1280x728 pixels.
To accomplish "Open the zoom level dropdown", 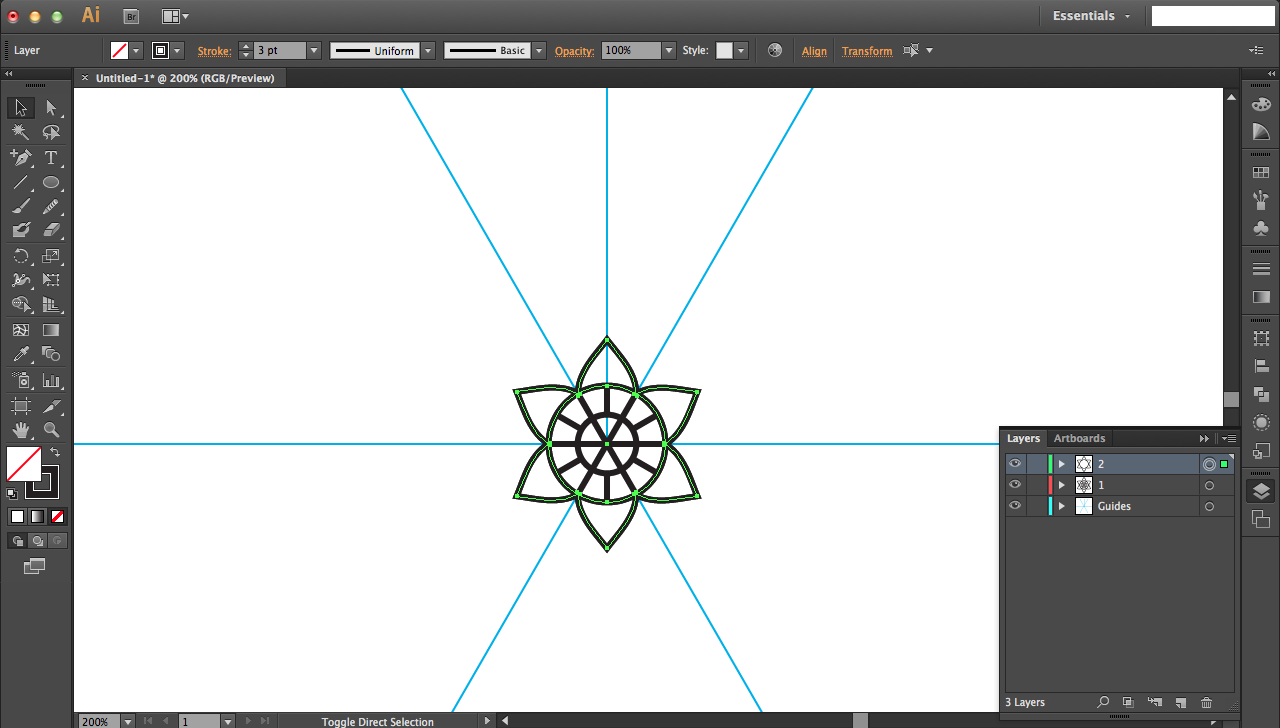I will point(127,721).
